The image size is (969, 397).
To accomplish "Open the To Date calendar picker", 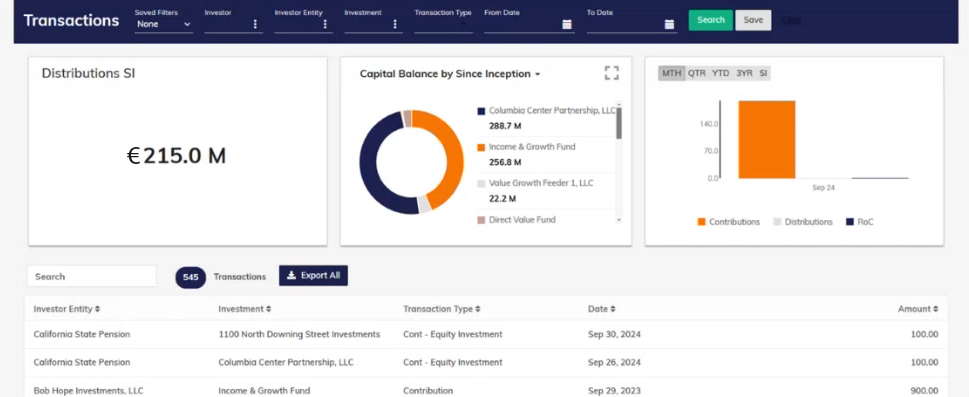I will click(x=669, y=24).
